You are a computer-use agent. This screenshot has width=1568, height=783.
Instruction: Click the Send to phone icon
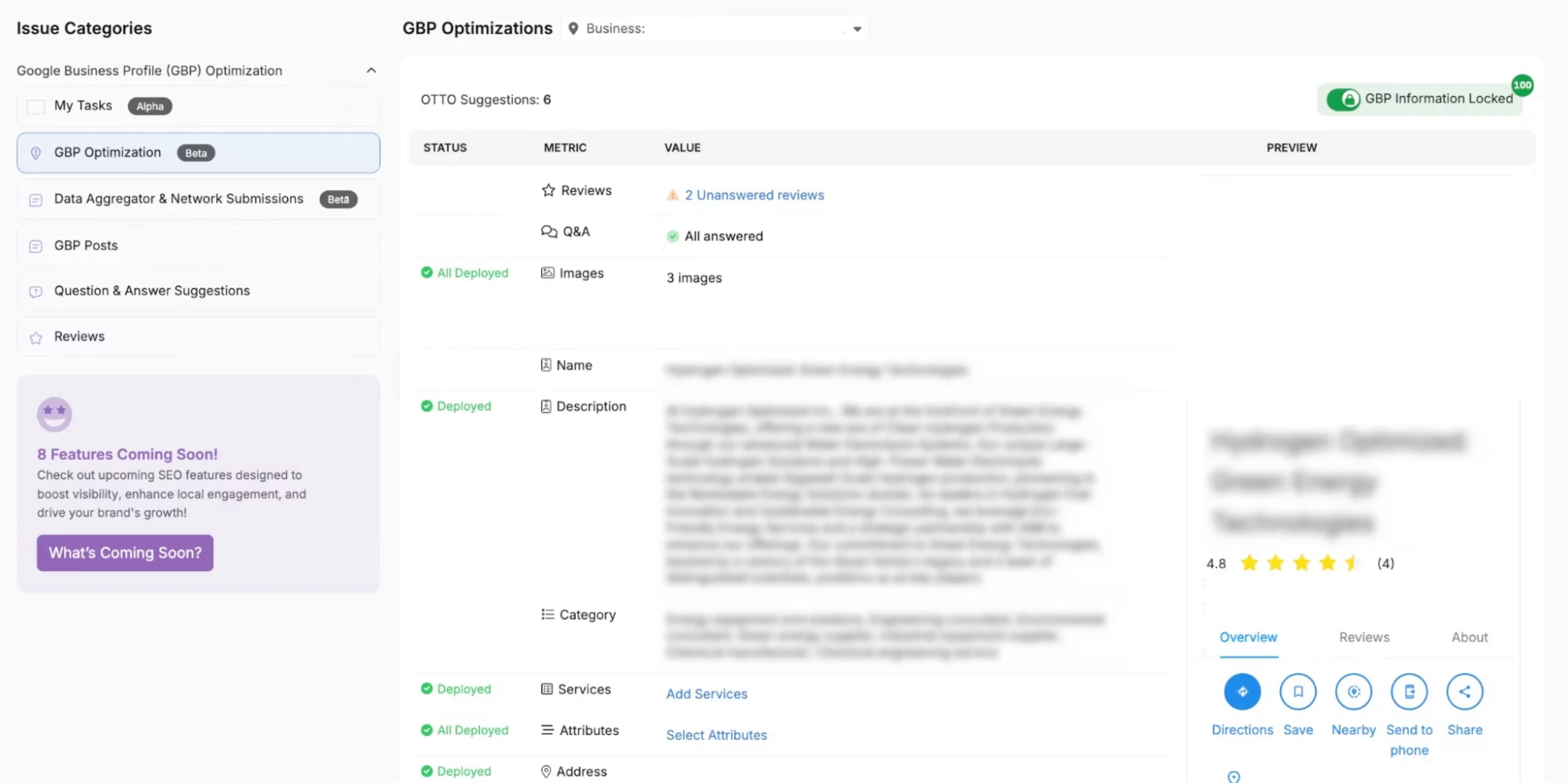click(1409, 691)
